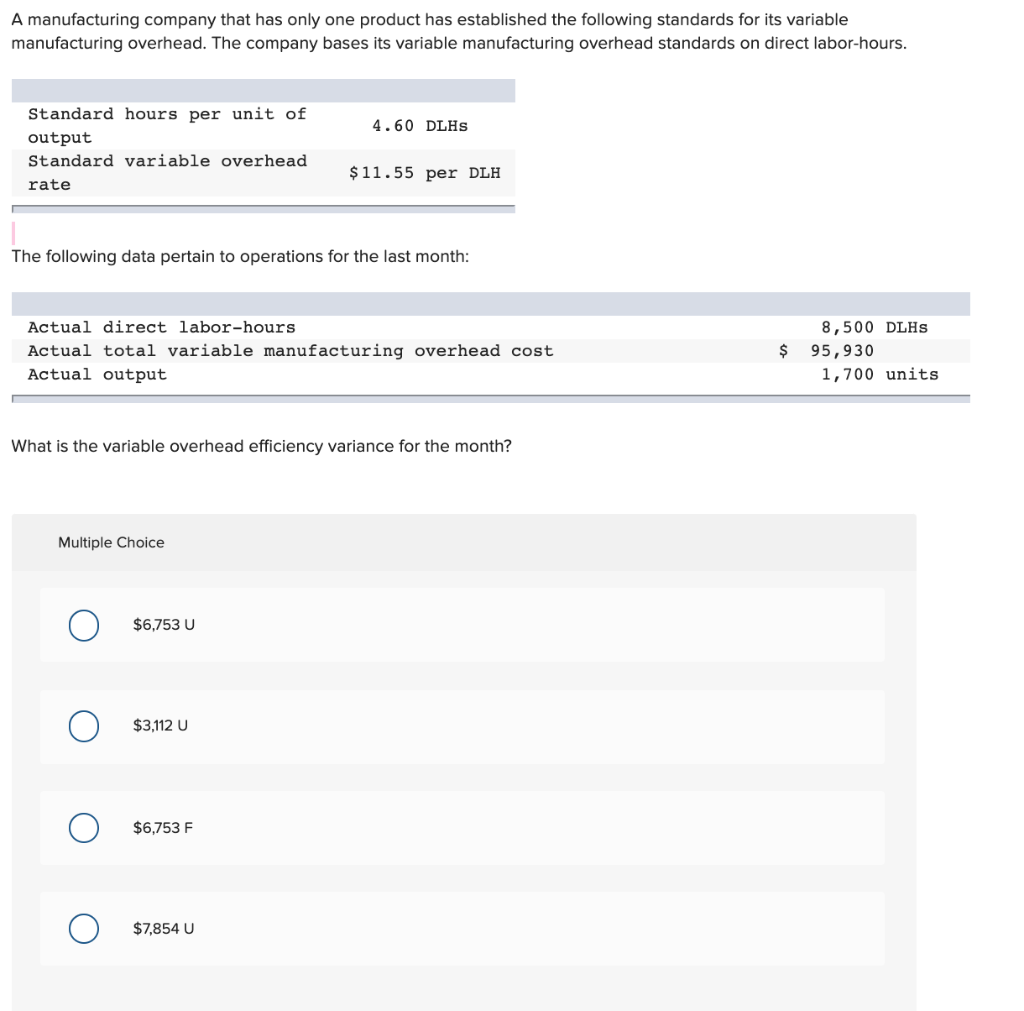Click the $11.55 per DLH value

tap(424, 173)
